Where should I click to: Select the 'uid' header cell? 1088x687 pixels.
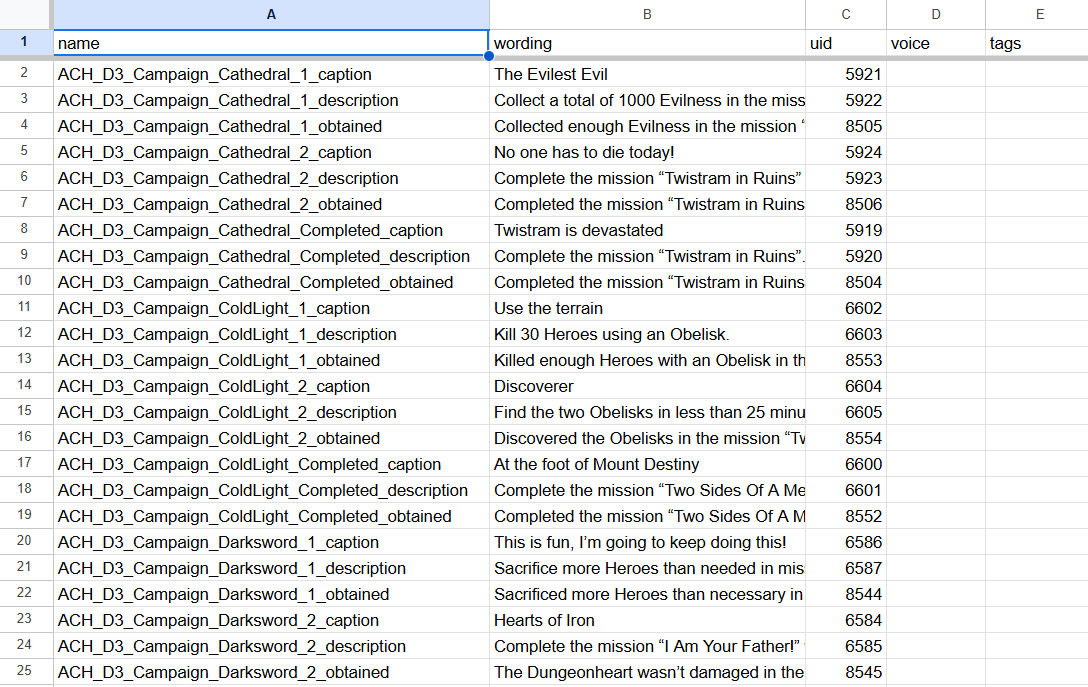(846, 43)
